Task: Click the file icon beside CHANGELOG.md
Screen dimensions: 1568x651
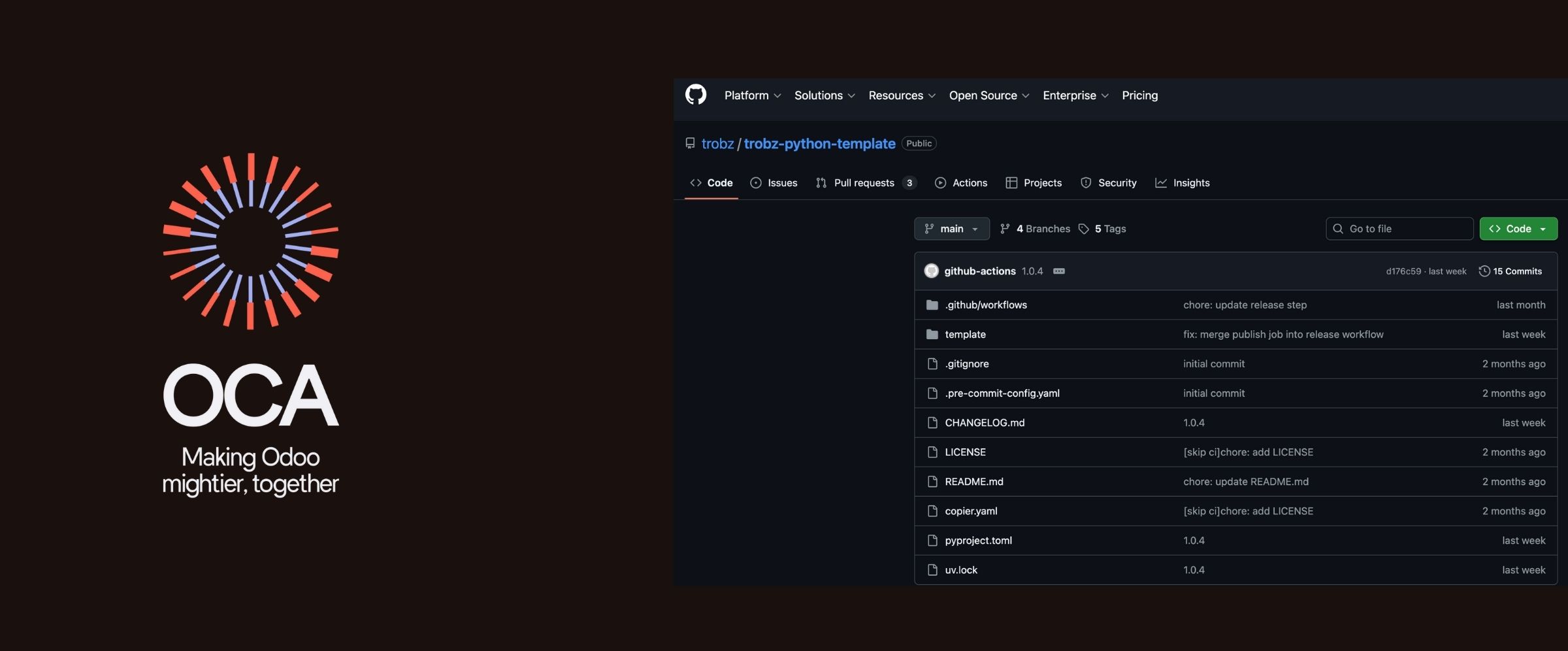Action: pyautogui.click(x=932, y=422)
